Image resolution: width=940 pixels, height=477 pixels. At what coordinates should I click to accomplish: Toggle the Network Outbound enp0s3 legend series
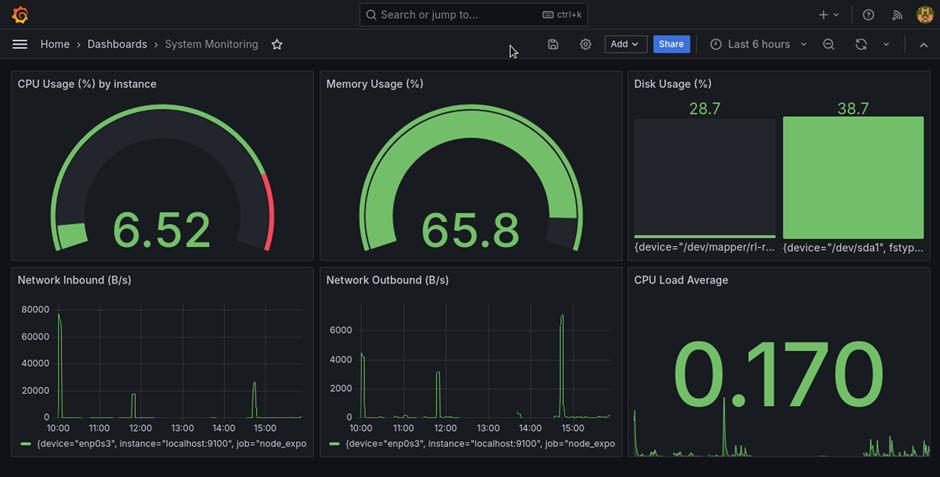480,443
